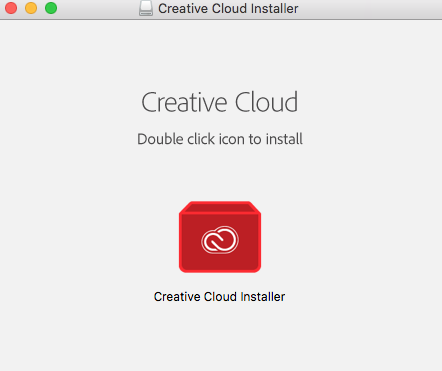The image size is (442, 371).
Task: Click the word "Cloud" in the large heading
Action: point(266,102)
